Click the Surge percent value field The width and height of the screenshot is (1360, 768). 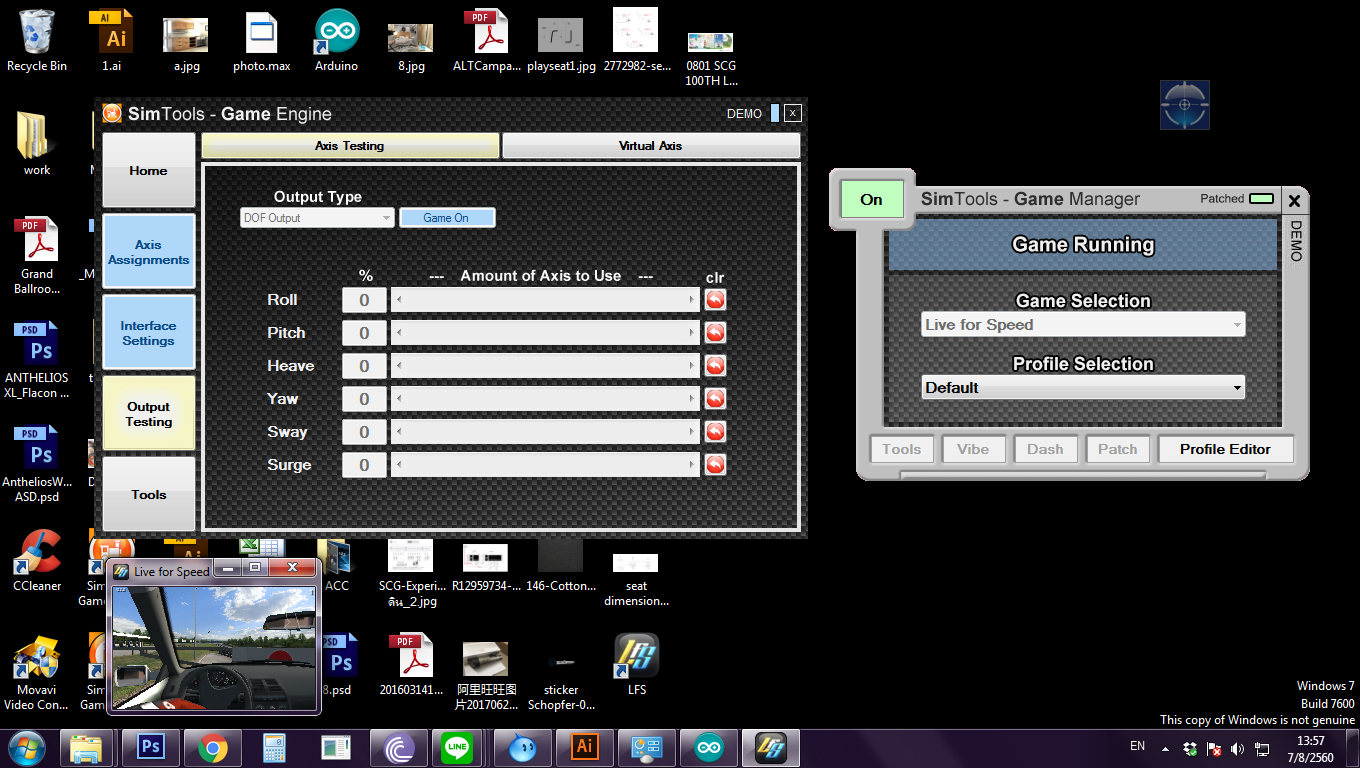tap(364, 465)
